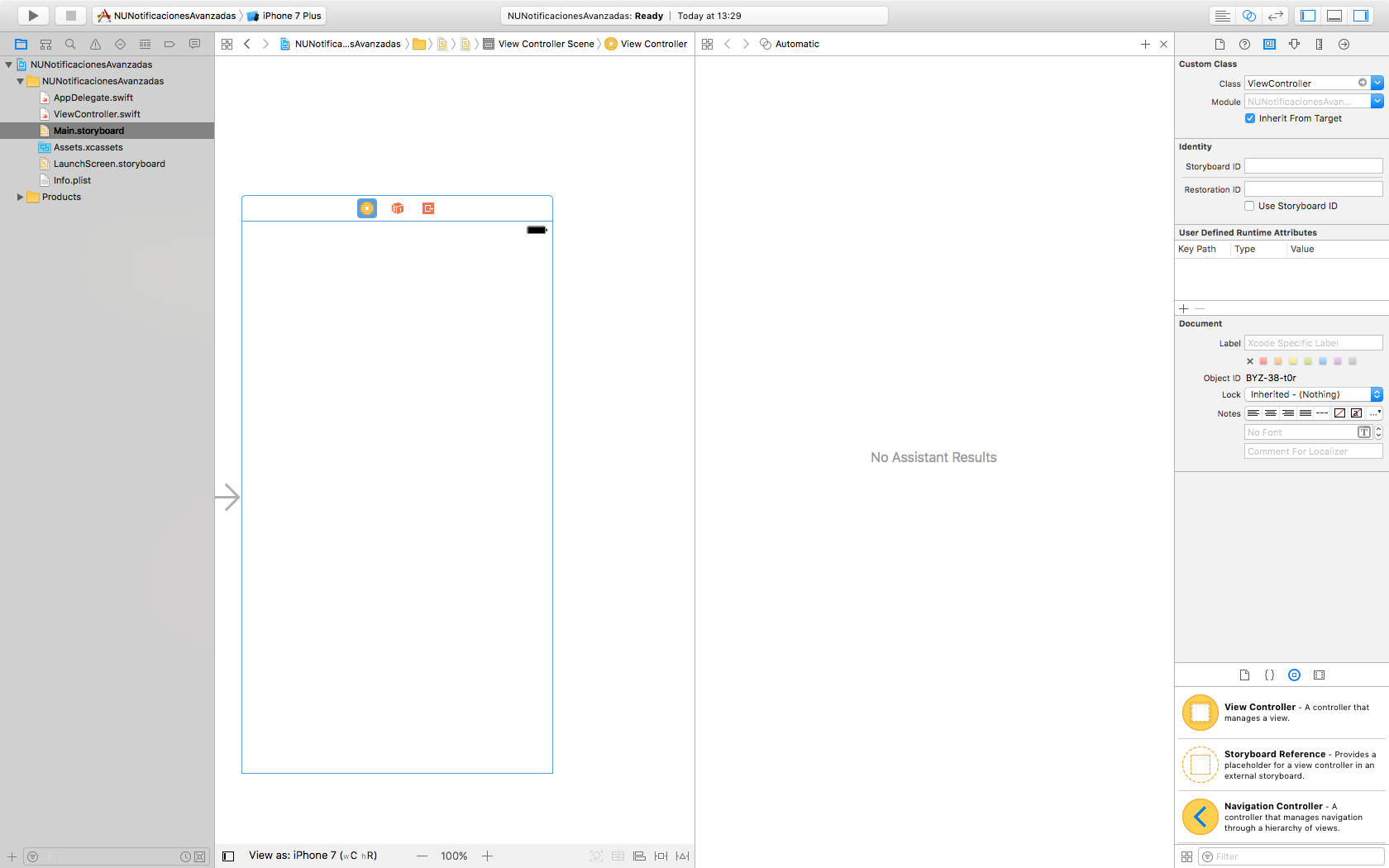1389x868 pixels.
Task: Show the Quick Help inspector
Action: coord(1244,44)
